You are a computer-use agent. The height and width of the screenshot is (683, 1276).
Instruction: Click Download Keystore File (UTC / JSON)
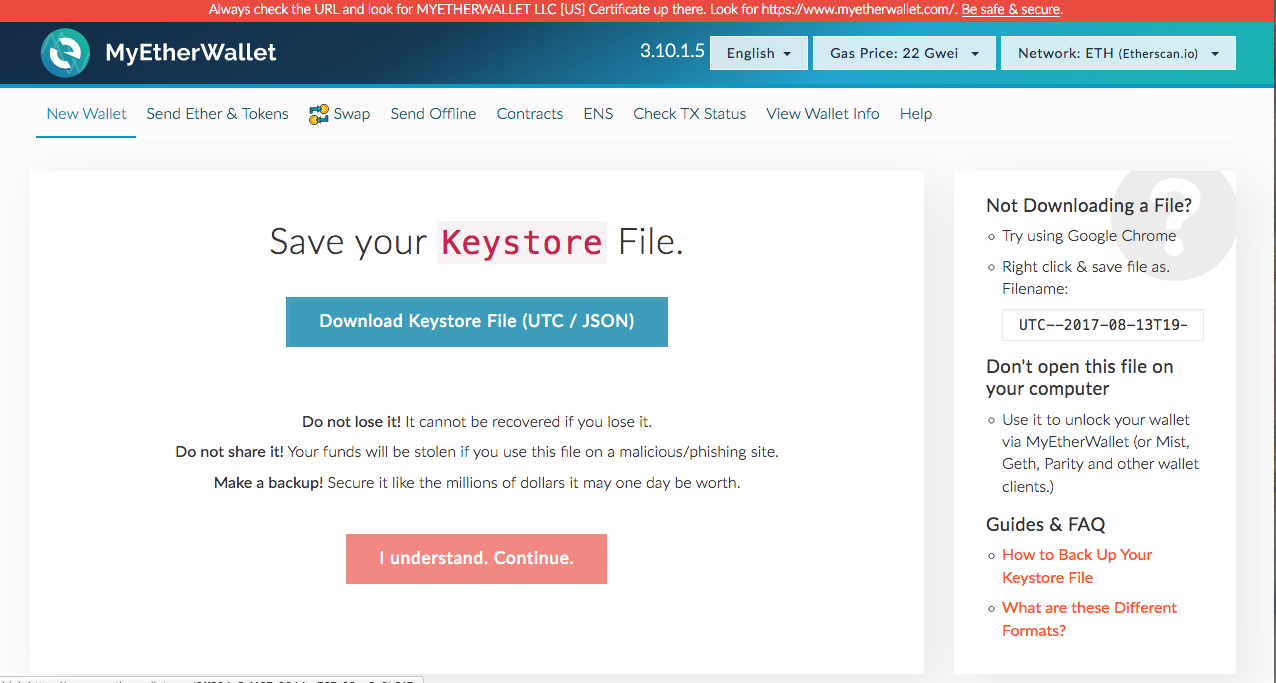point(477,322)
